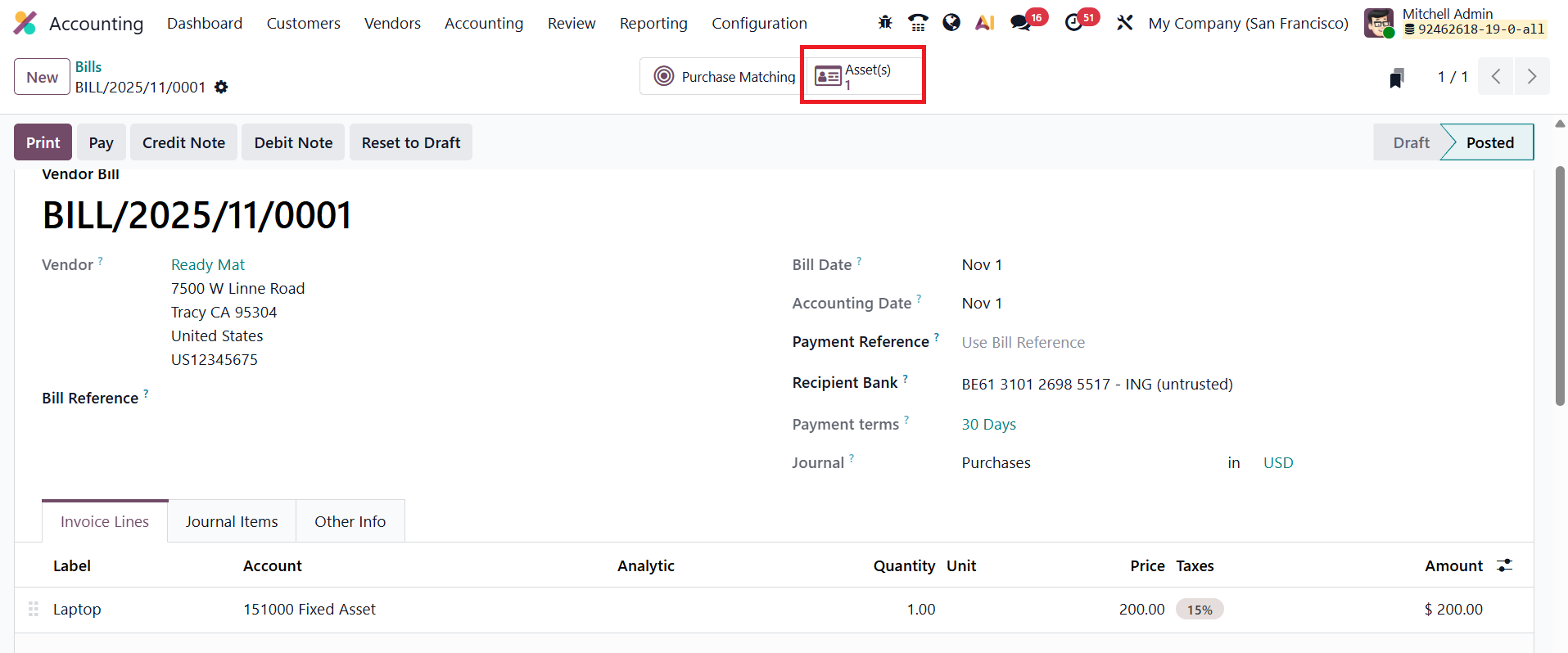Switch to the Journal Items tab
Viewport: 1568px width, 653px height.
(232, 521)
